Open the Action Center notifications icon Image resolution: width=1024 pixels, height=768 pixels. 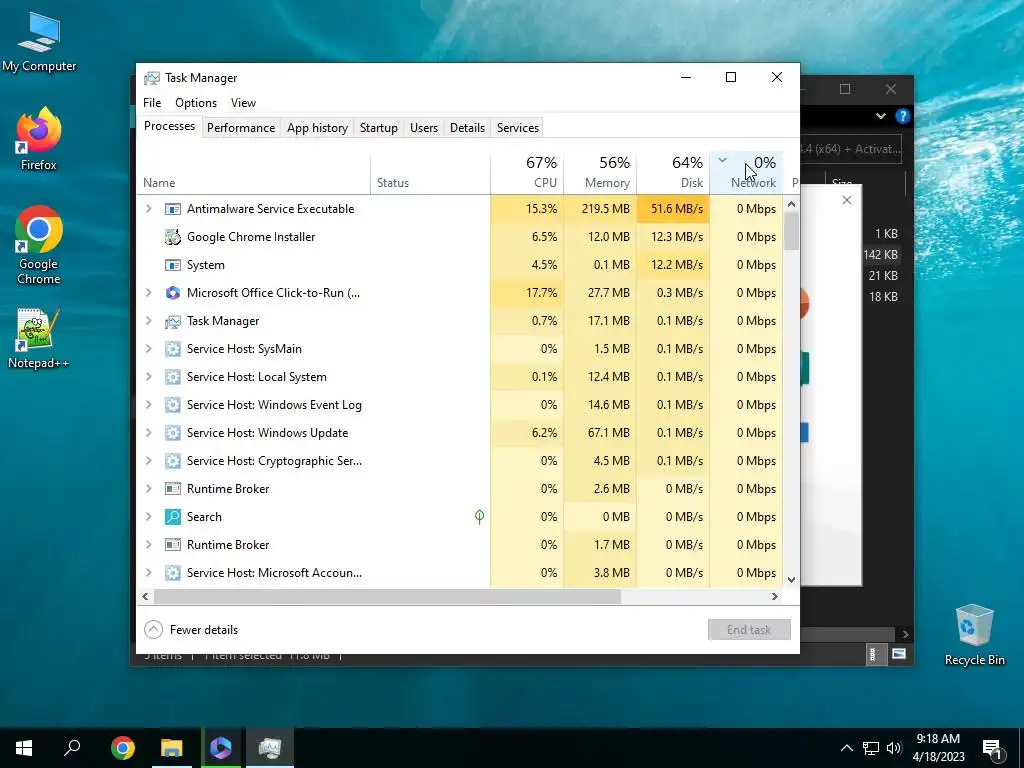point(992,749)
